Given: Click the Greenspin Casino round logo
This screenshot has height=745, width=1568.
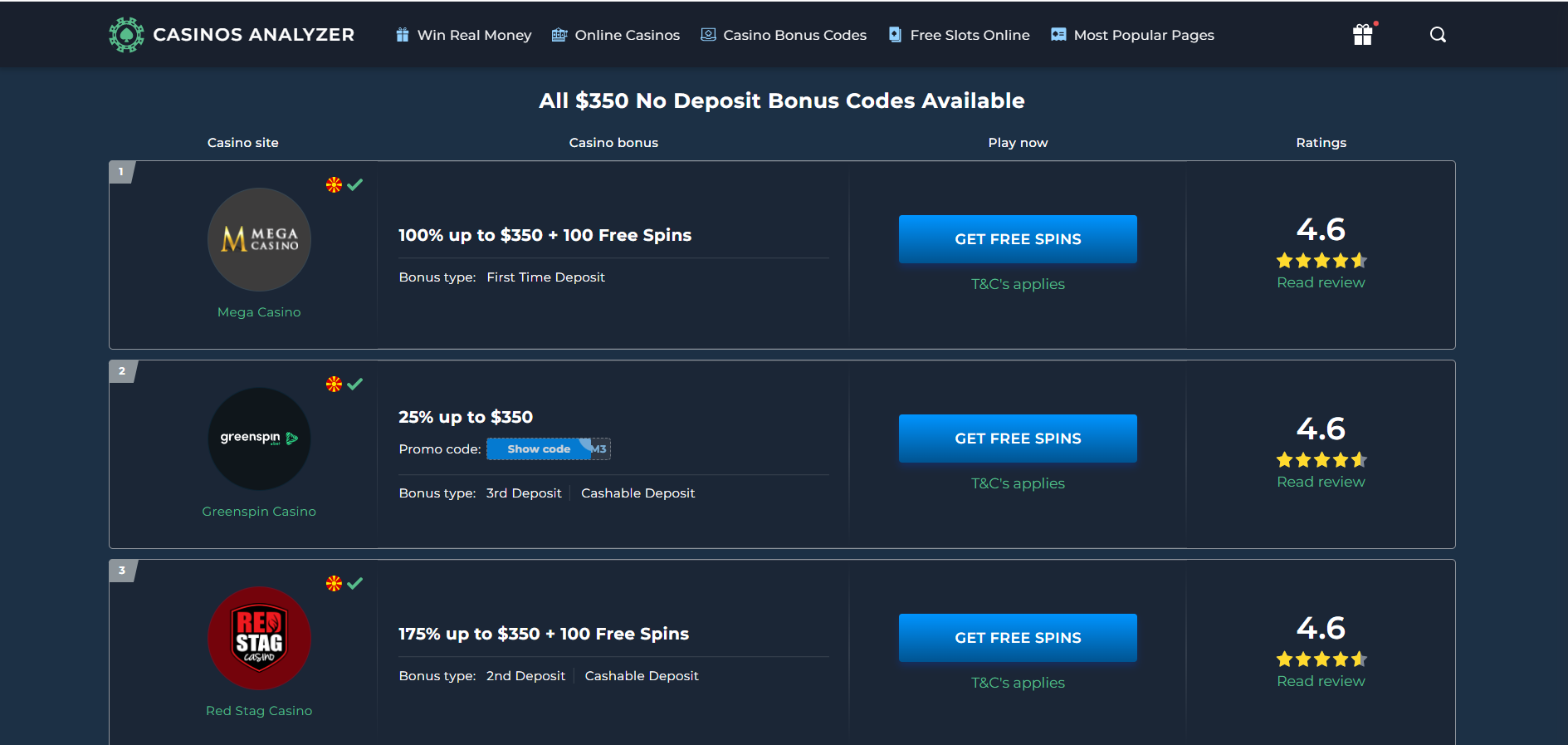Looking at the screenshot, I should point(259,439).
